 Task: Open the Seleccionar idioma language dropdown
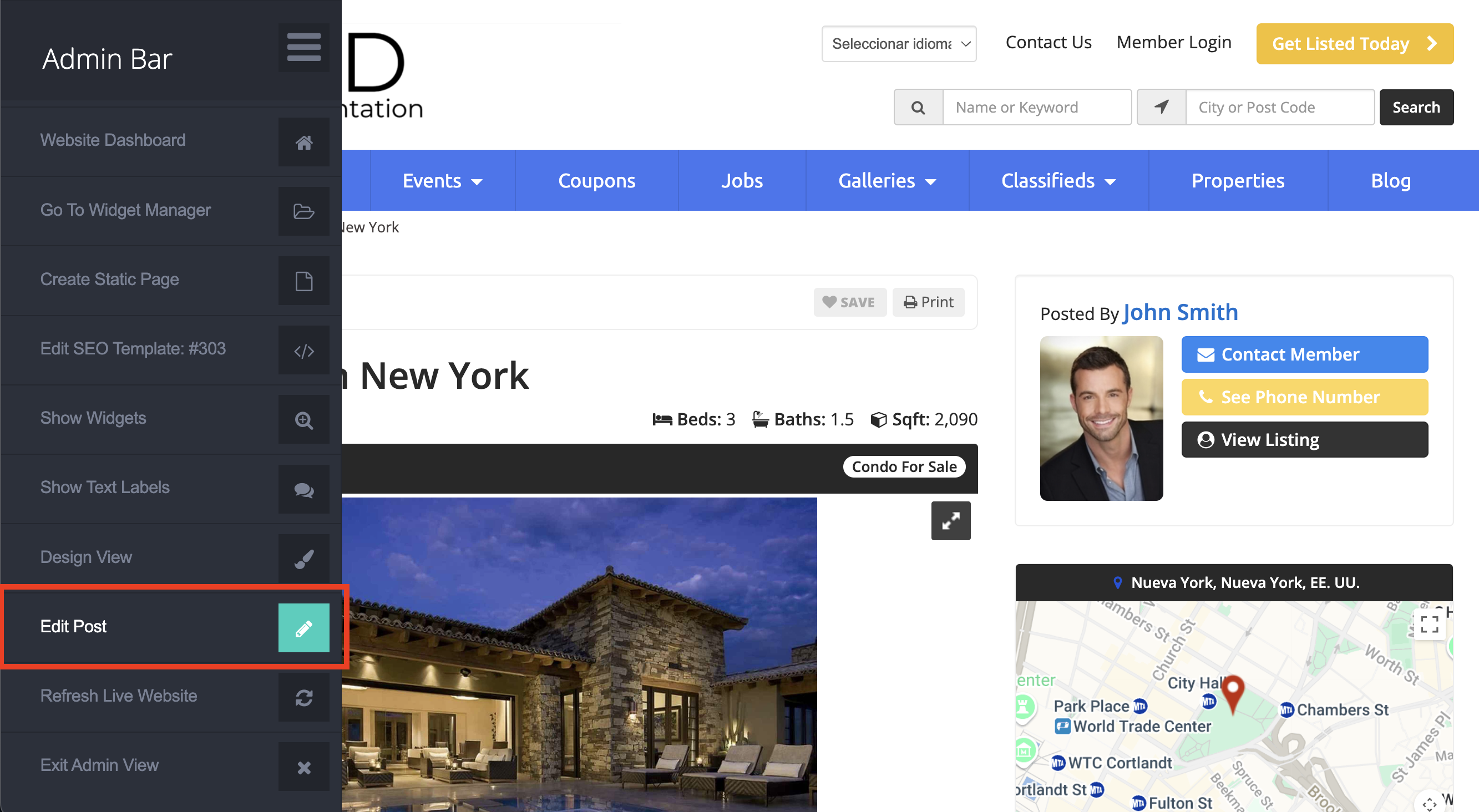899,44
